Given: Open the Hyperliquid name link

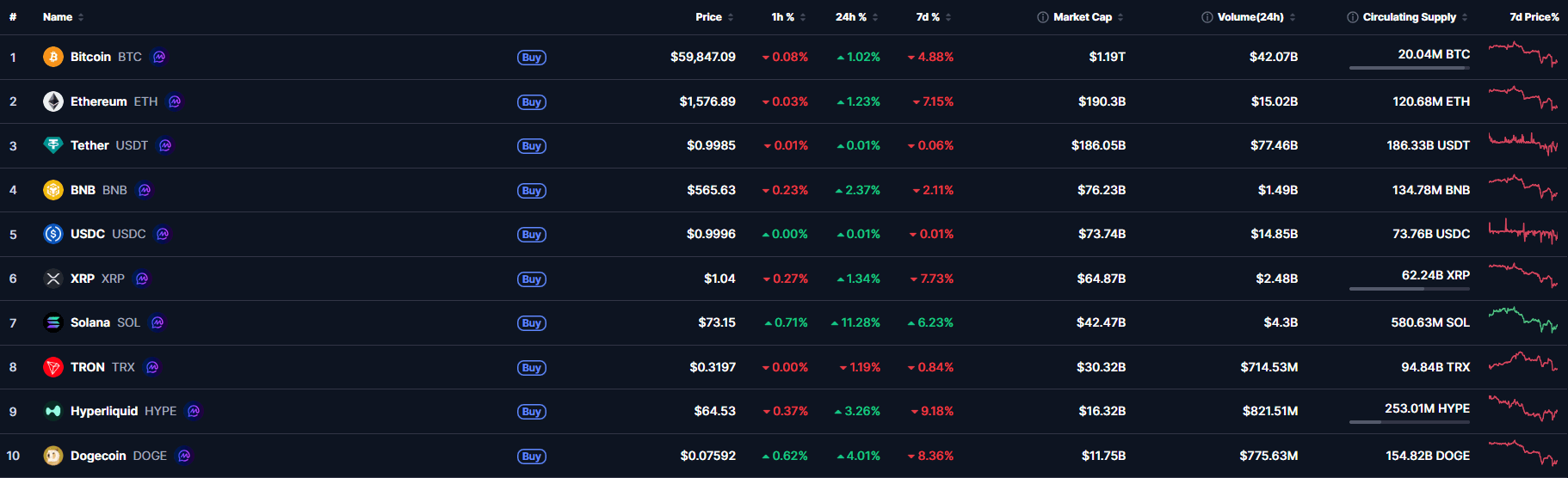Looking at the screenshot, I should pyautogui.click(x=104, y=411).
